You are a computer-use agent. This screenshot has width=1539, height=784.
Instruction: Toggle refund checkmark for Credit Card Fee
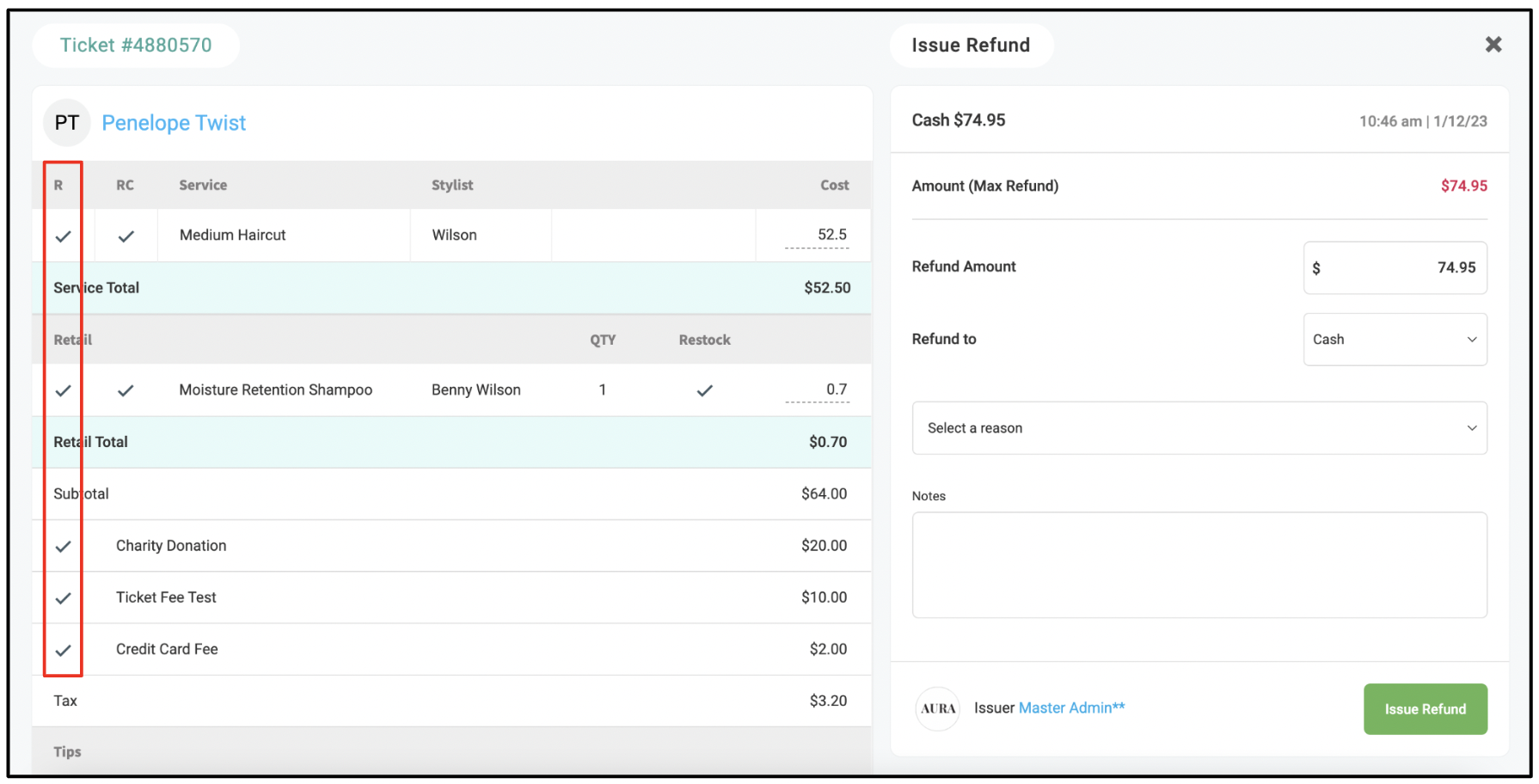pyautogui.click(x=63, y=650)
